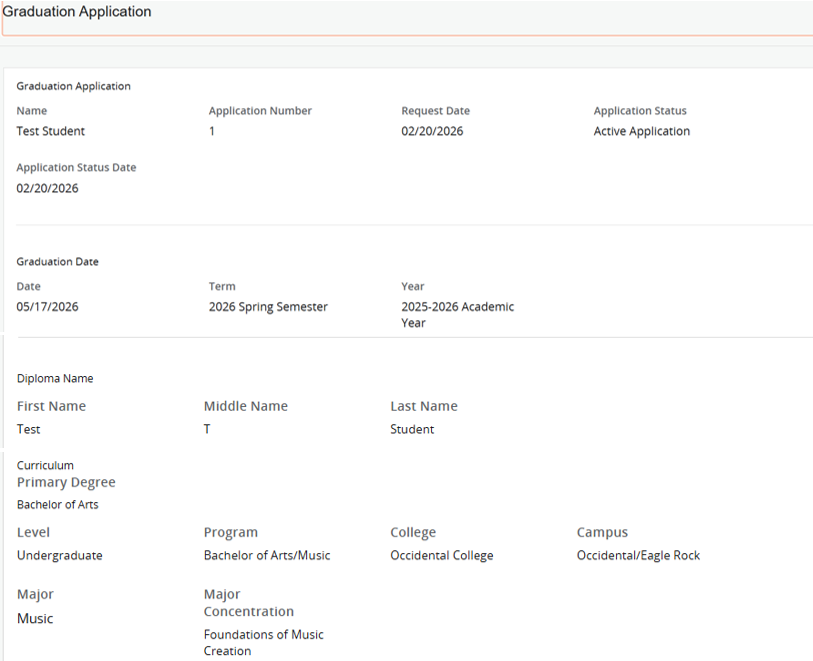Select the Name value Test Student
Viewport: 813px width, 661px height.
point(50,130)
